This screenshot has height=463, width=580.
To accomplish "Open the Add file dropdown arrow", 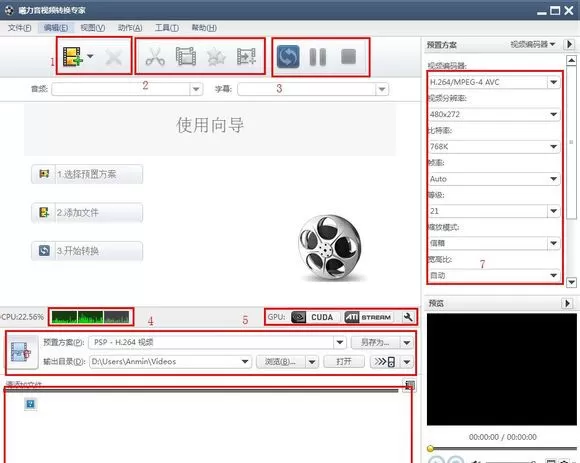I will pos(90,56).
